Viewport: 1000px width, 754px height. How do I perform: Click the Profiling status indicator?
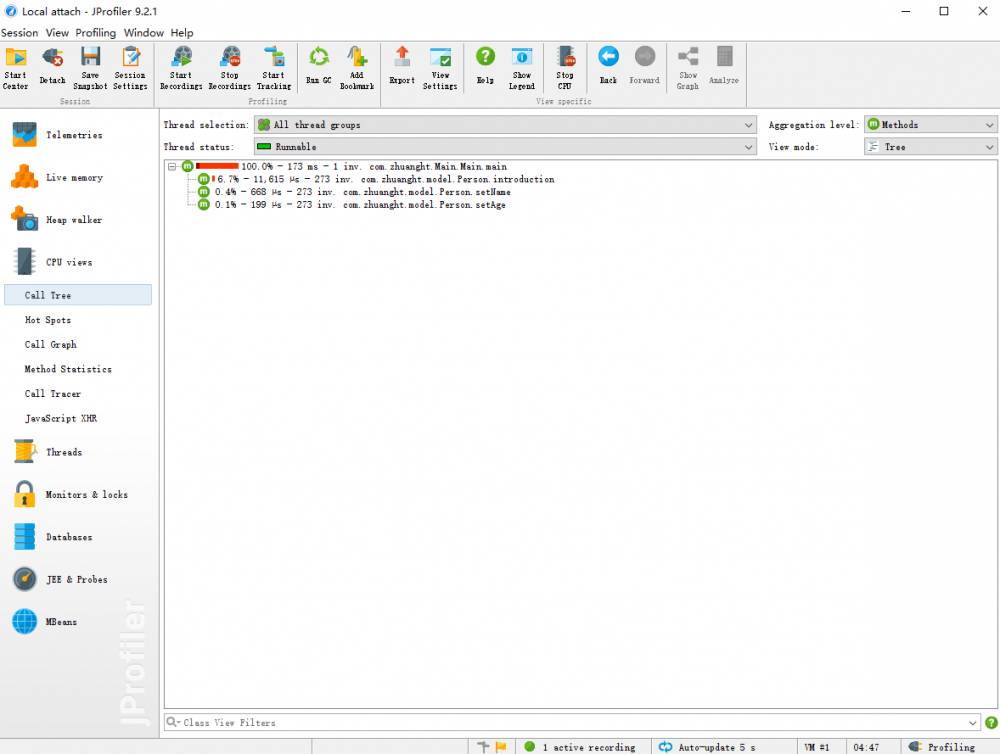942,747
